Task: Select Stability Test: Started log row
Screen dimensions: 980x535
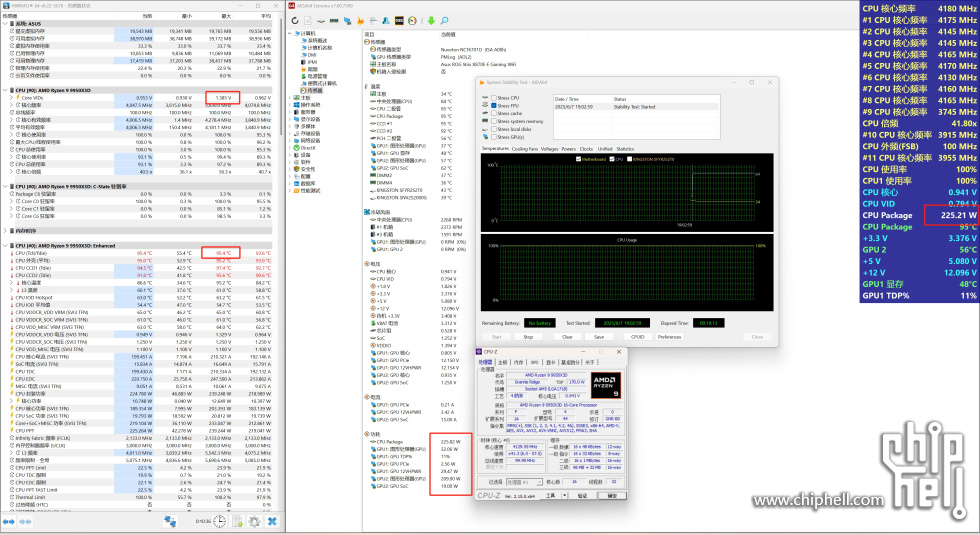Action: point(636,107)
